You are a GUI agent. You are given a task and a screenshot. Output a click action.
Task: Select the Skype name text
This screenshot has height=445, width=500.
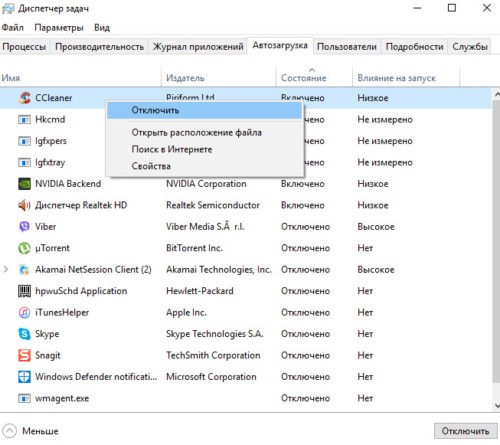point(47,334)
